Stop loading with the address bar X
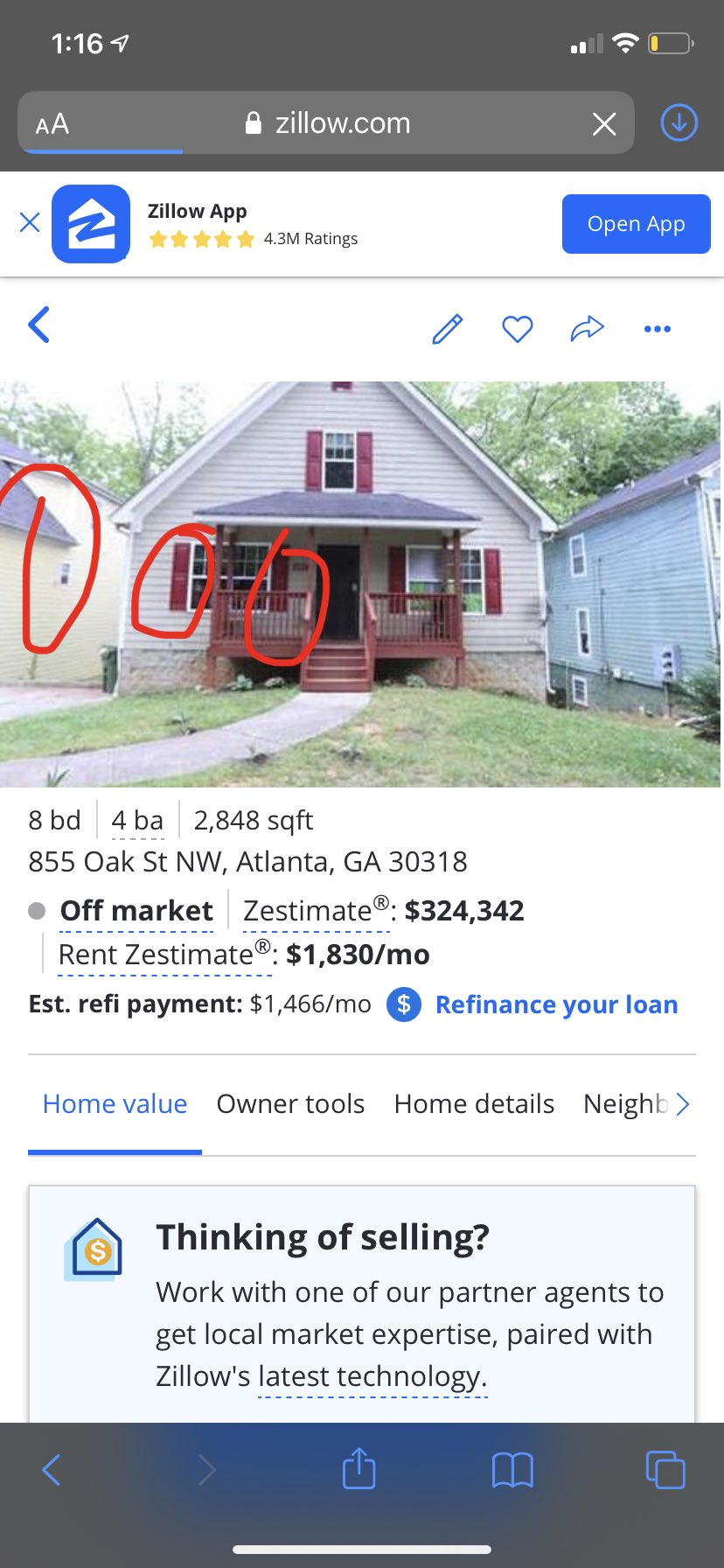Image resolution: width=724 pixels, height=1568 pixels. point(604,123)
